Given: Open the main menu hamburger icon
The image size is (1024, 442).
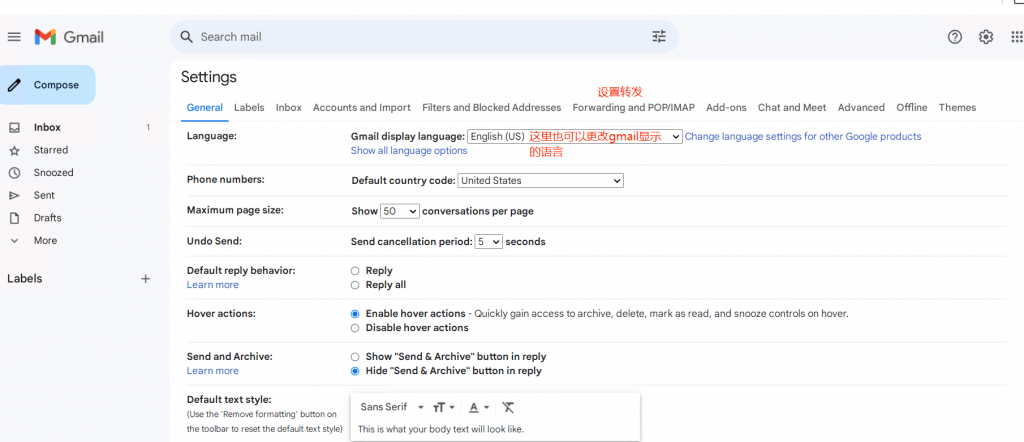Looking at the screenshot, I should [x=14, y=37].
